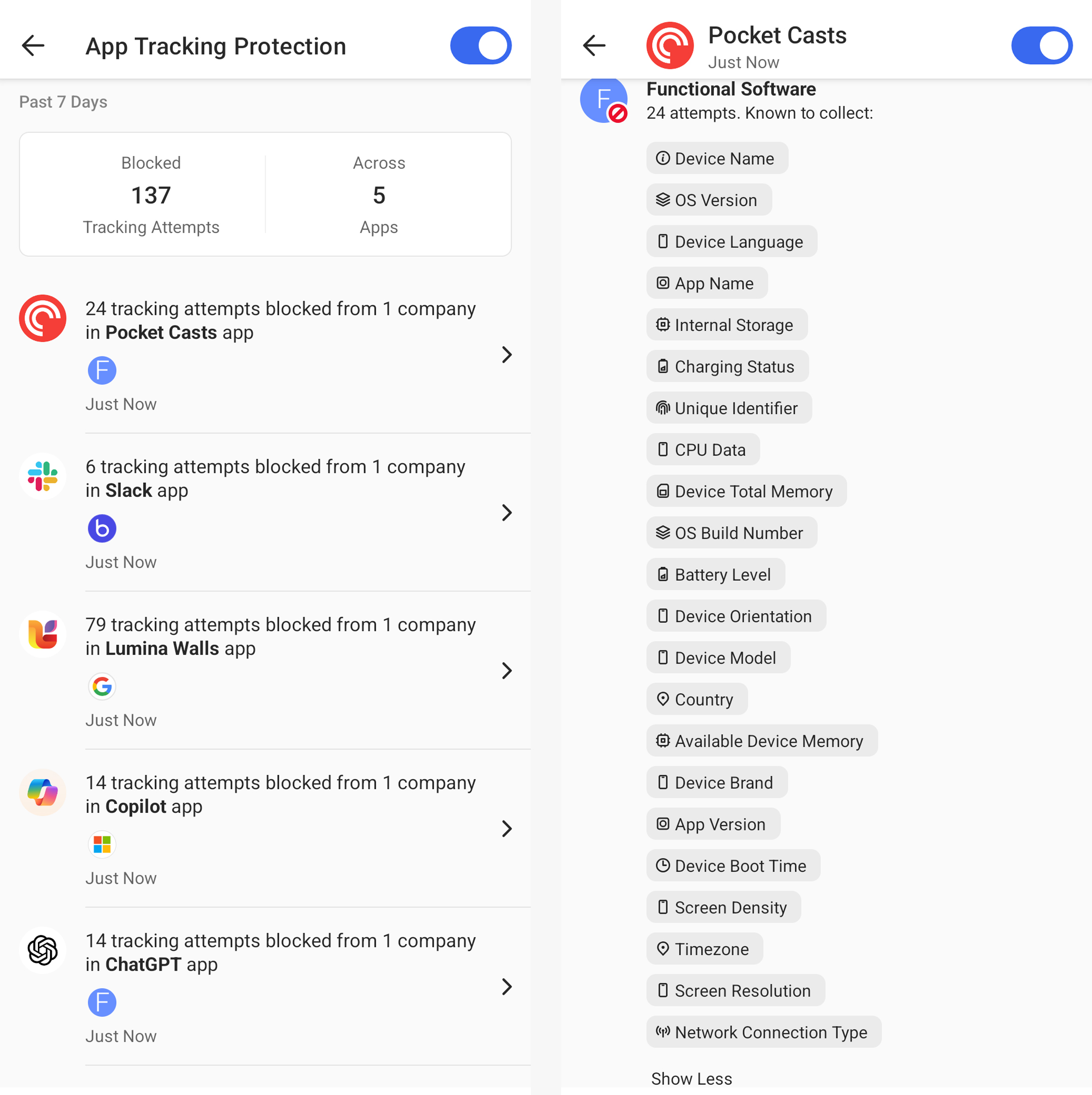
Task: Expand the ChatGPT tracking entry chevron
Action: click(507, 987)
